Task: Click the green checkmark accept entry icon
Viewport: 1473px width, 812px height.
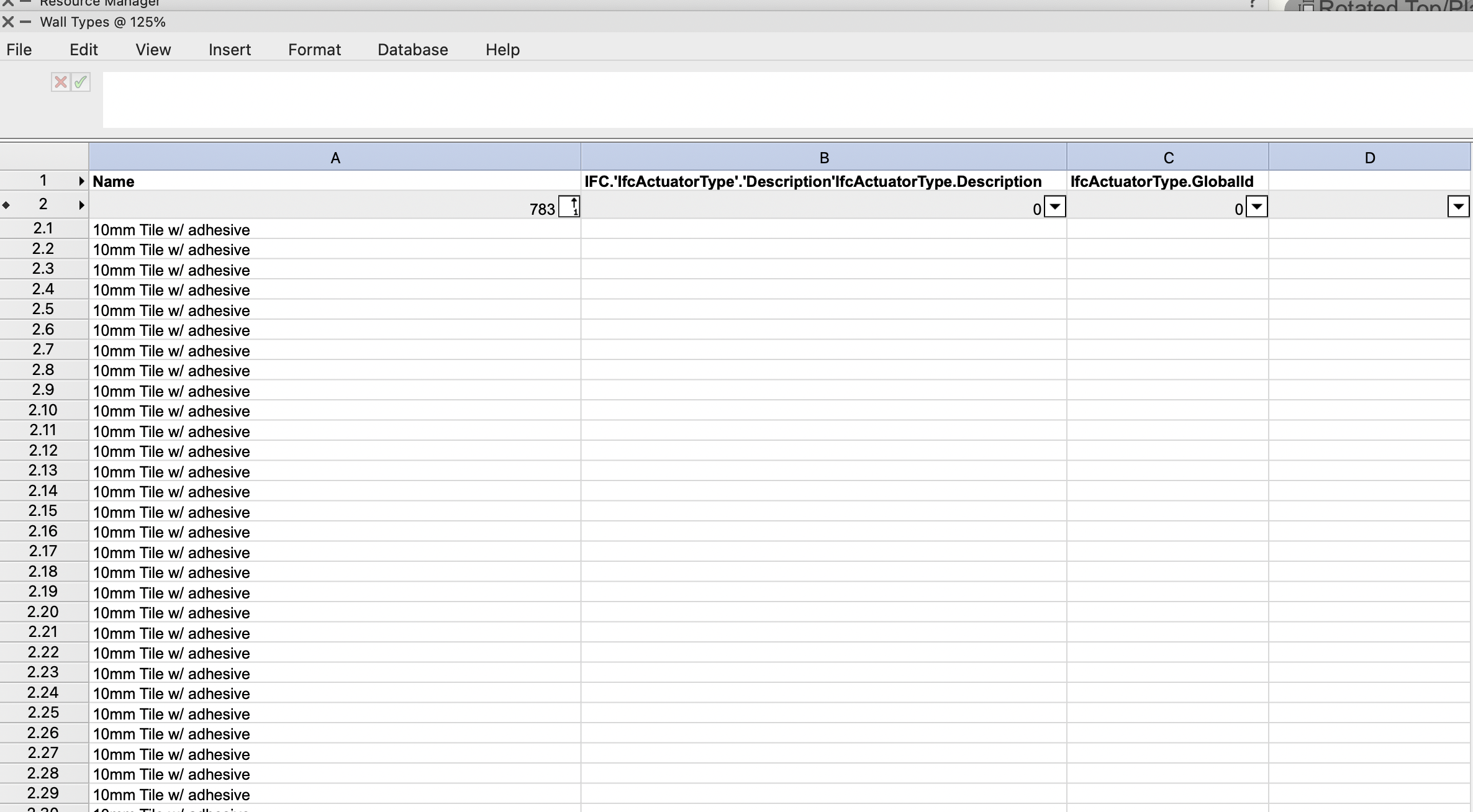Action: tap(81, 82)
